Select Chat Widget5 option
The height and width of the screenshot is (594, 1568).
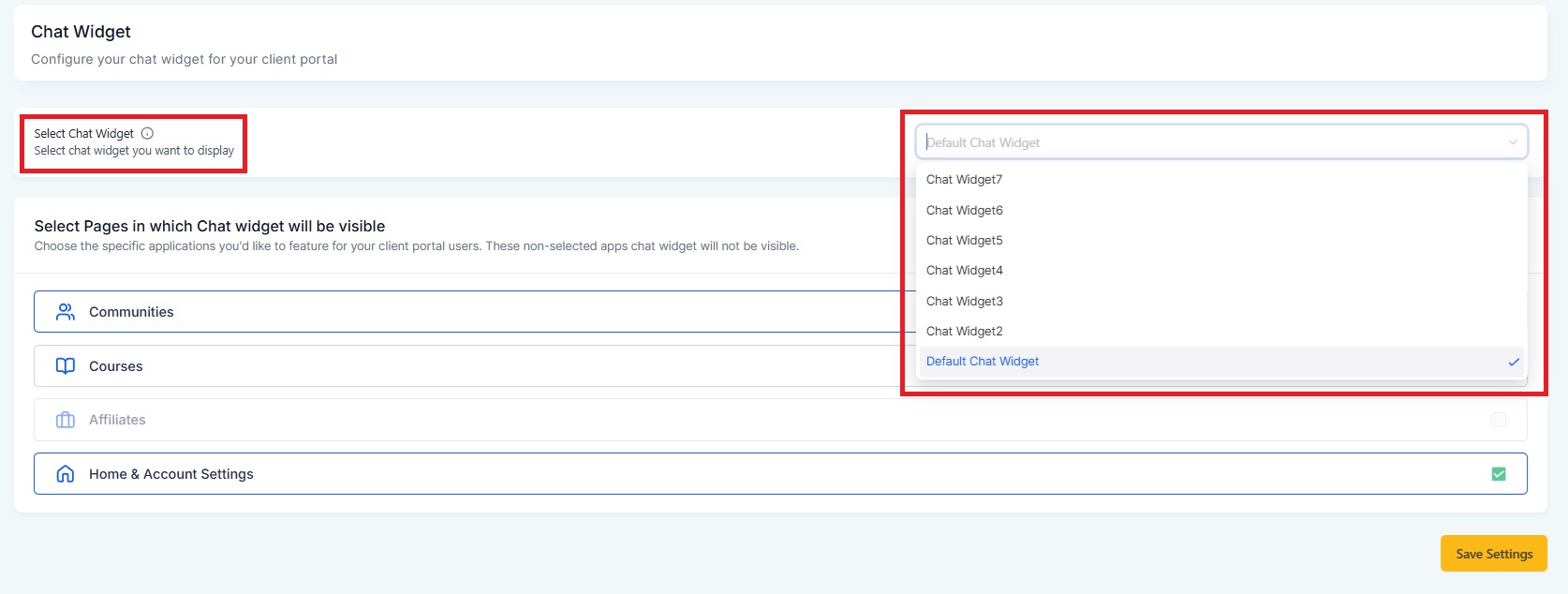[x=965, y=241]
